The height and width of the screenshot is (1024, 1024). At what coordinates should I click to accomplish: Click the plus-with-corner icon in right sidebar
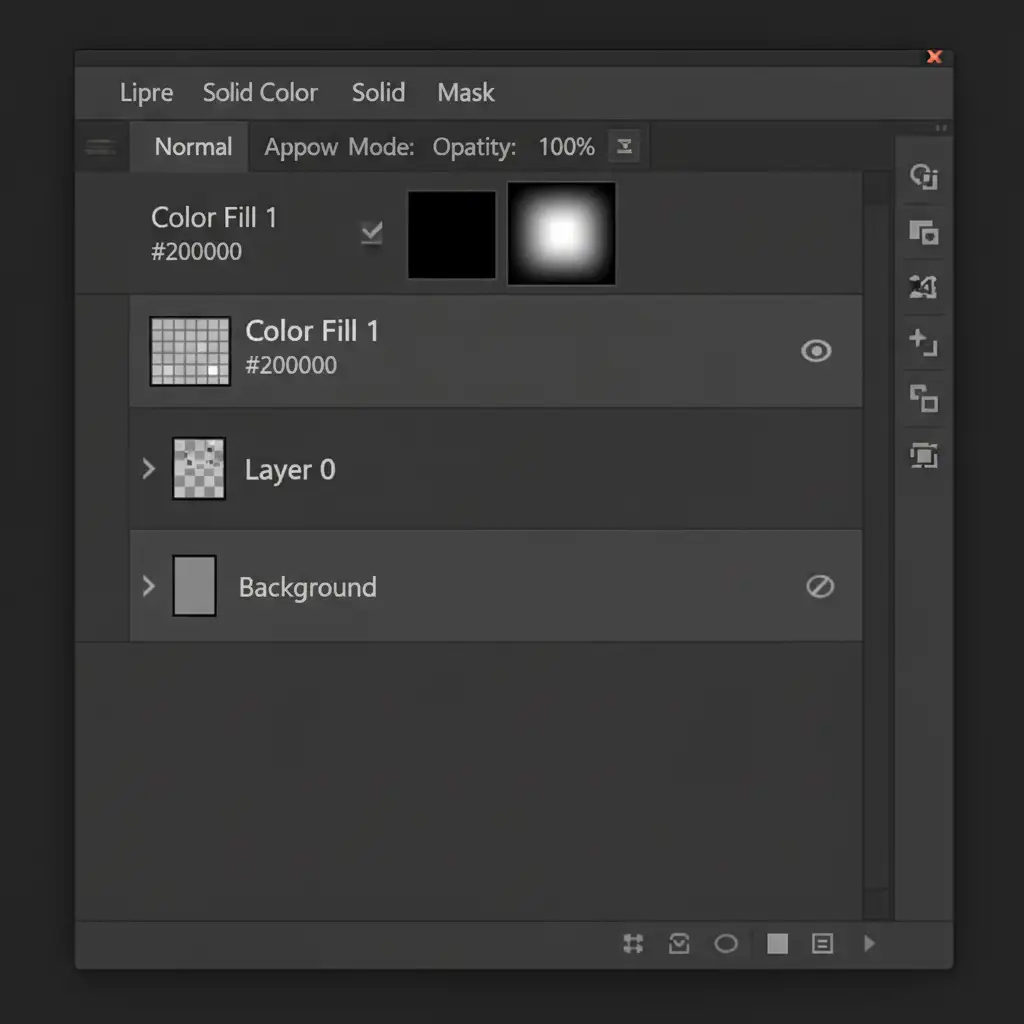(x=922, y=343)
